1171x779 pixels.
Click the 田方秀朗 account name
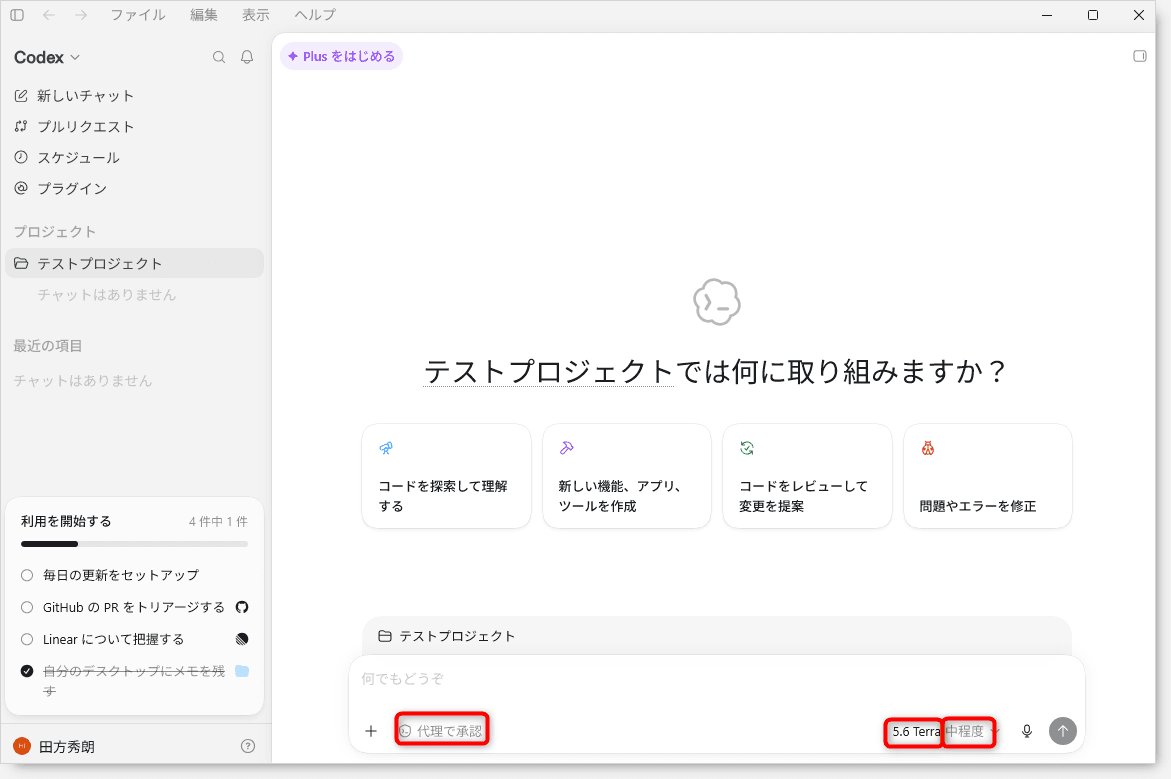coord(66,747)
